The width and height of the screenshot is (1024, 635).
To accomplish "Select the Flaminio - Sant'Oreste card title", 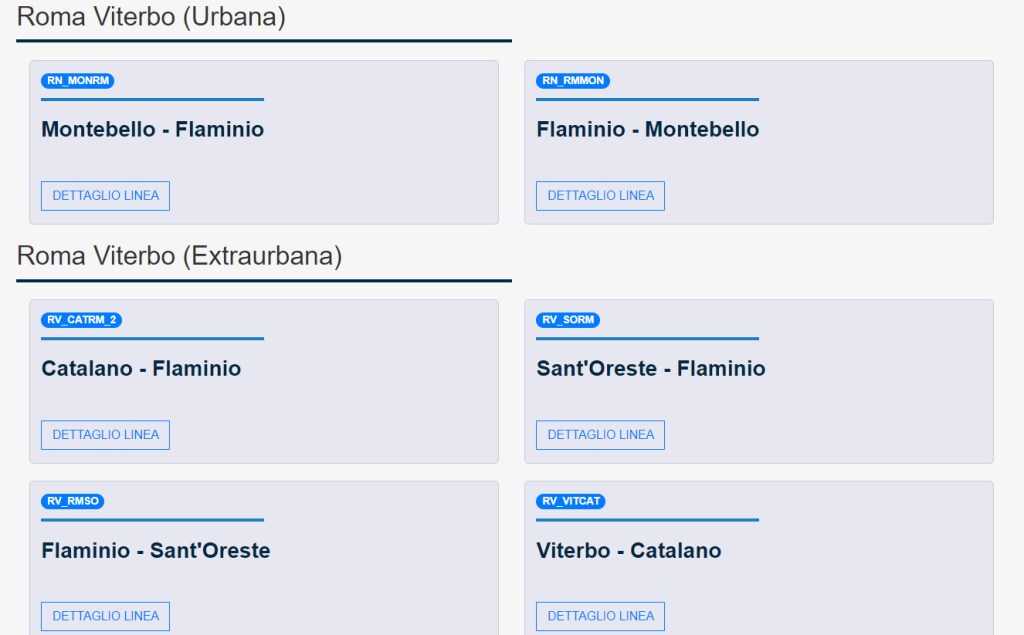I will click(155, 550).
